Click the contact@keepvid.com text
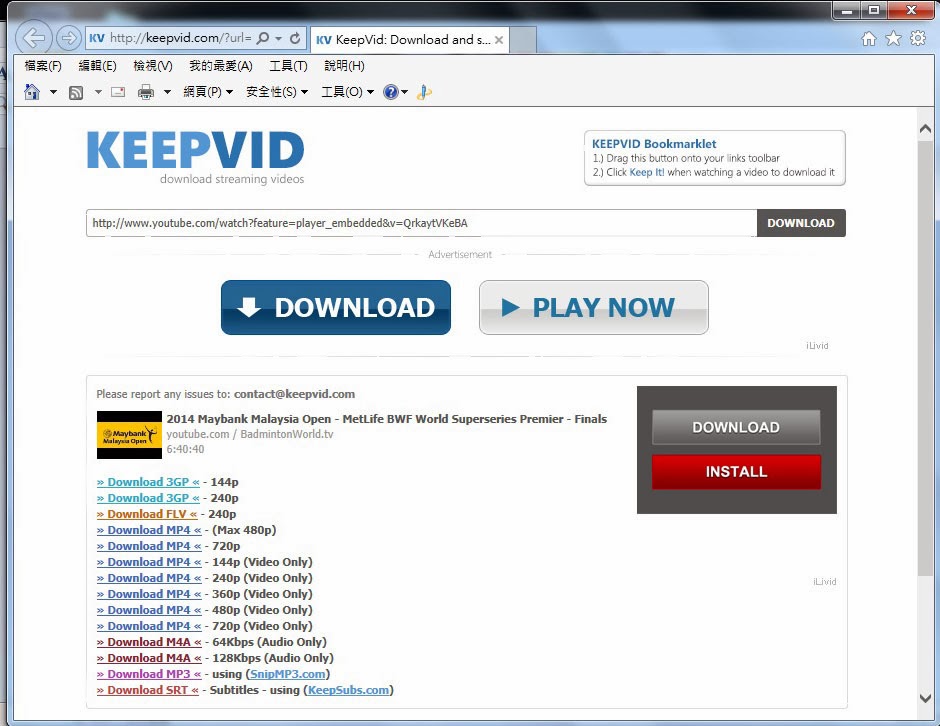This screenshot has width=940, height=726. (x=294, y=394)
